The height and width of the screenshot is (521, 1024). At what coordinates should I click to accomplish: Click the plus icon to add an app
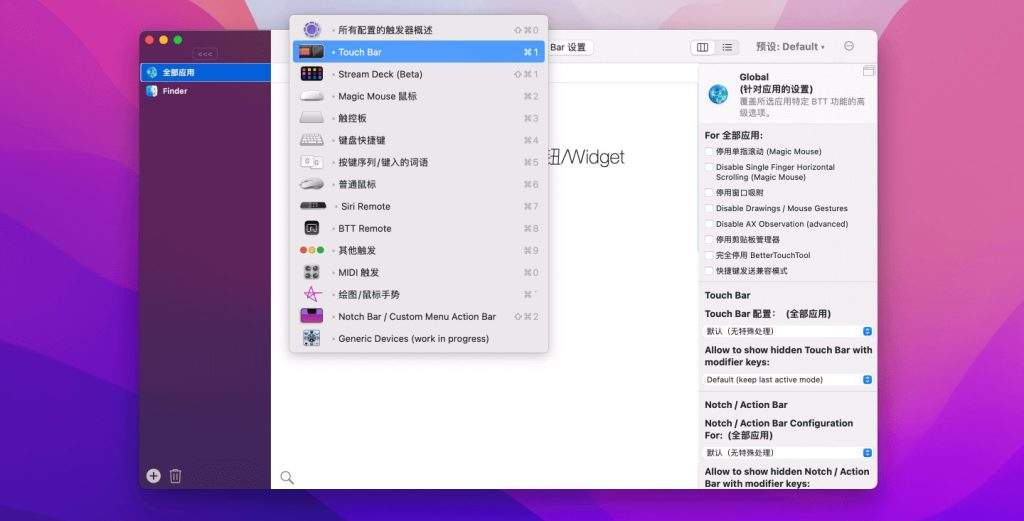click(153, 476)
